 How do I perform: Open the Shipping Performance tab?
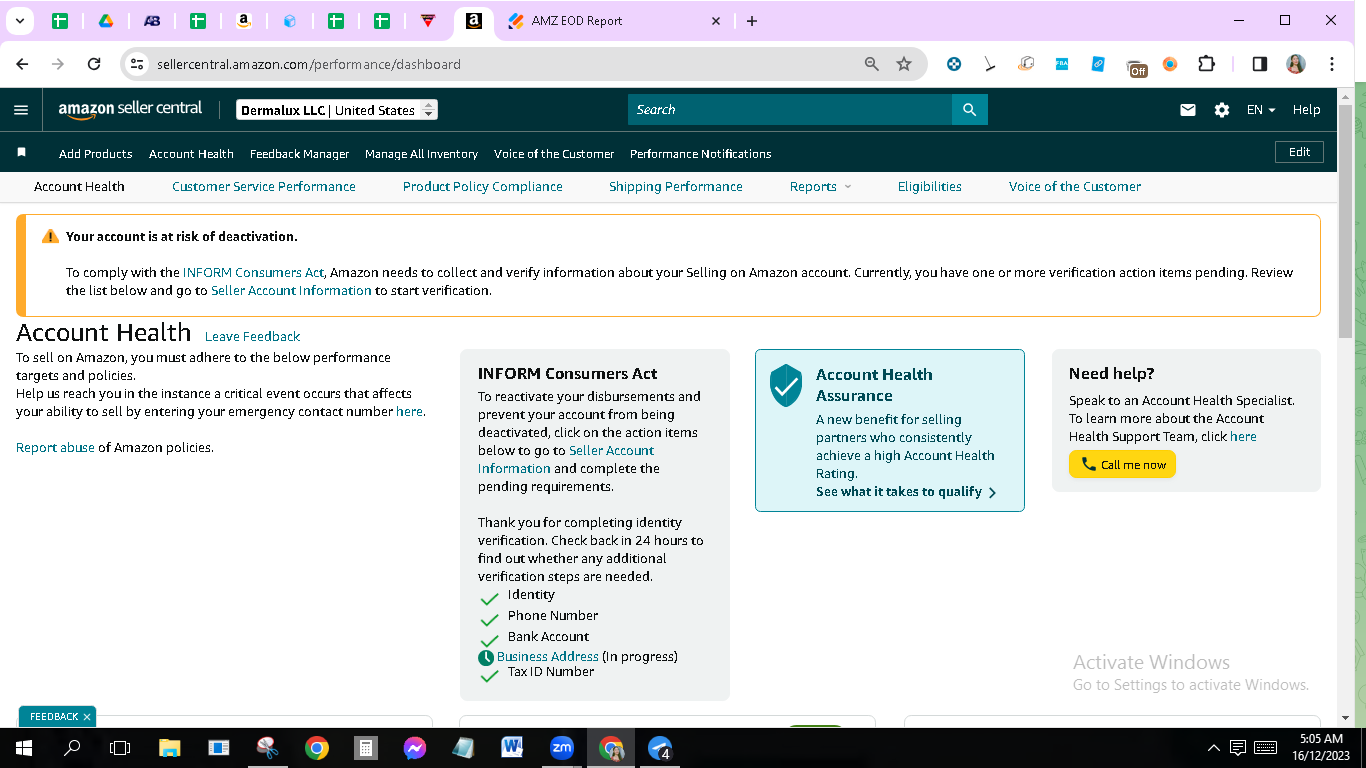click(x=676, y=186)
